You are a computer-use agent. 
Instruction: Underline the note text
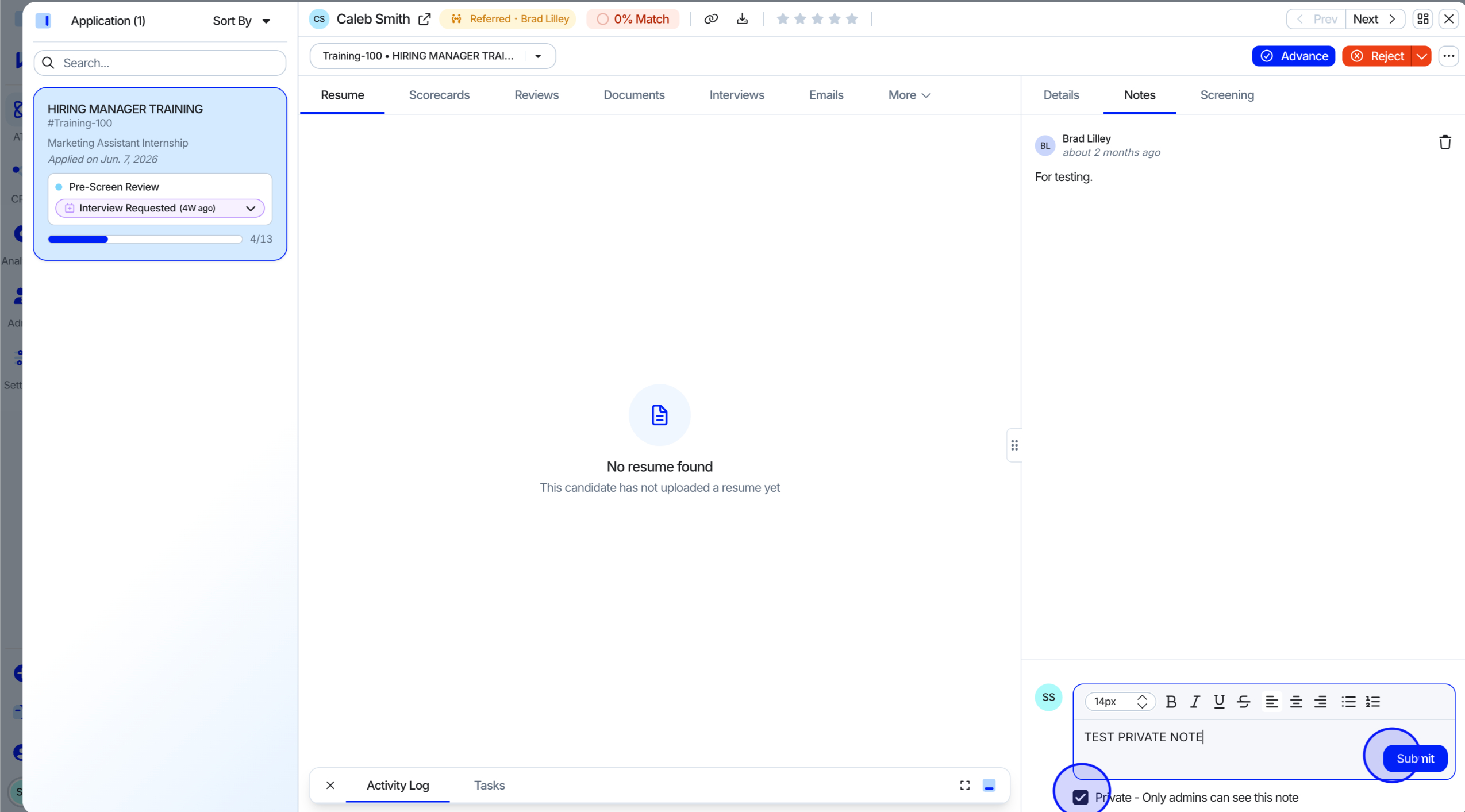1219,701
